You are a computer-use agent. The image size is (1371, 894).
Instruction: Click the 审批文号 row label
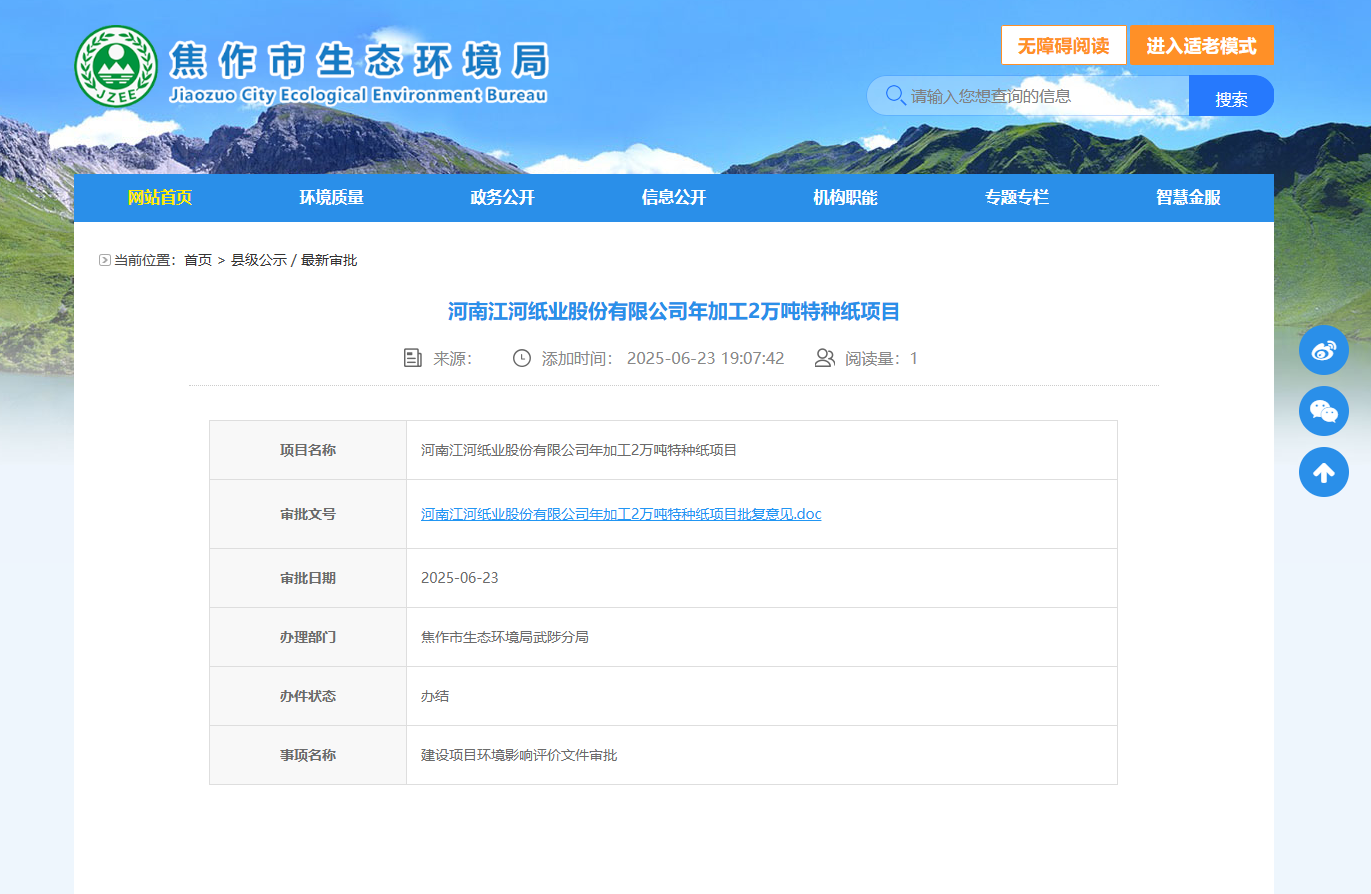coord(308,514)
